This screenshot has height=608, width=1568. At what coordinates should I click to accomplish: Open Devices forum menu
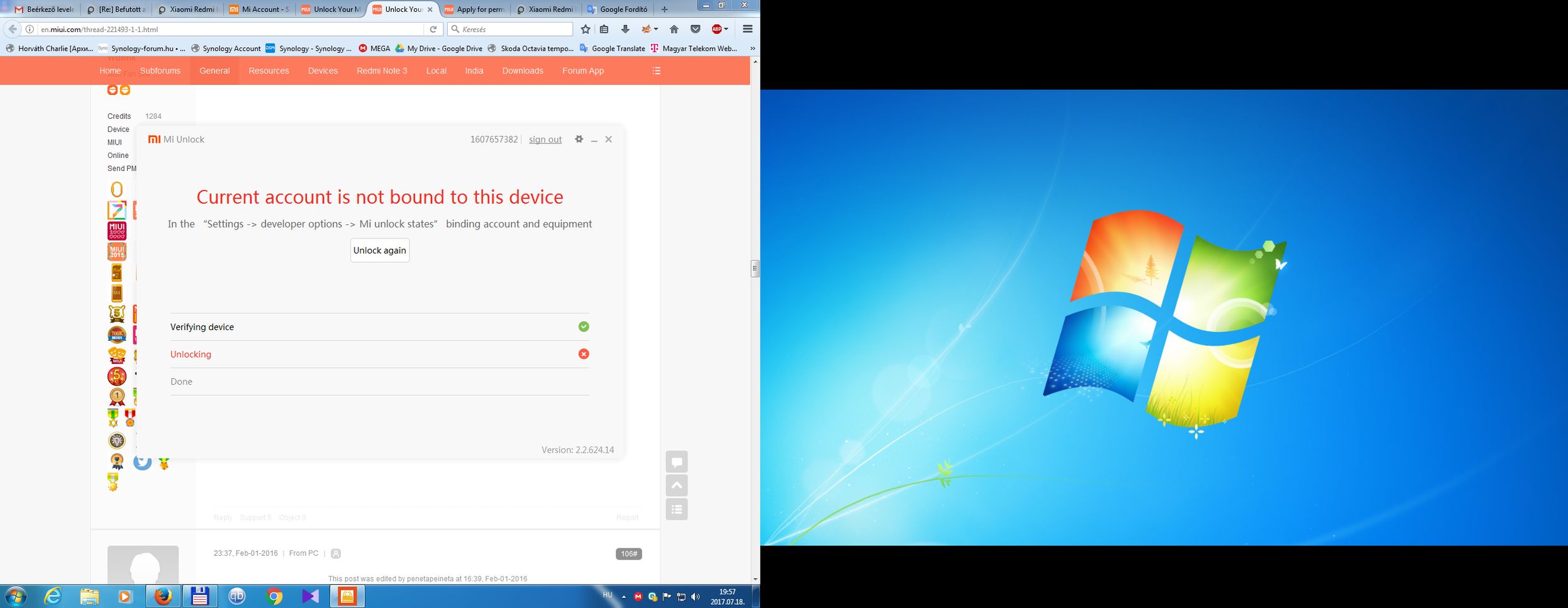(323, 70)
